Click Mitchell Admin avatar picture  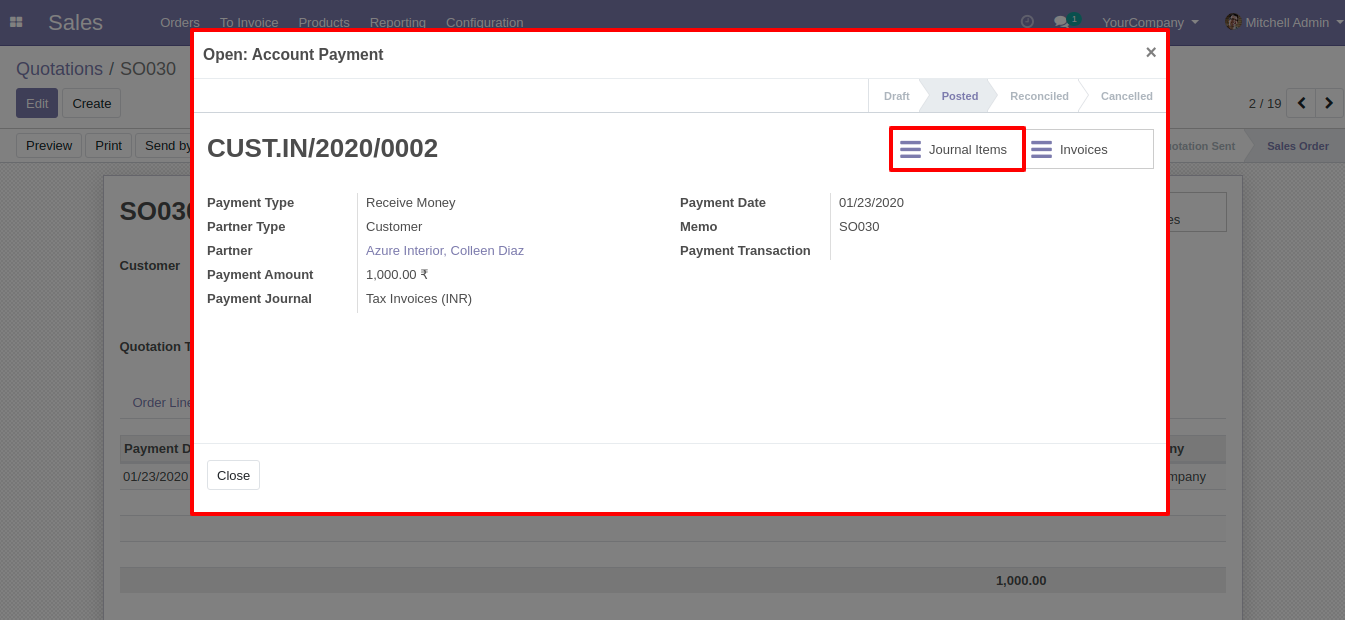point(1232,22)
